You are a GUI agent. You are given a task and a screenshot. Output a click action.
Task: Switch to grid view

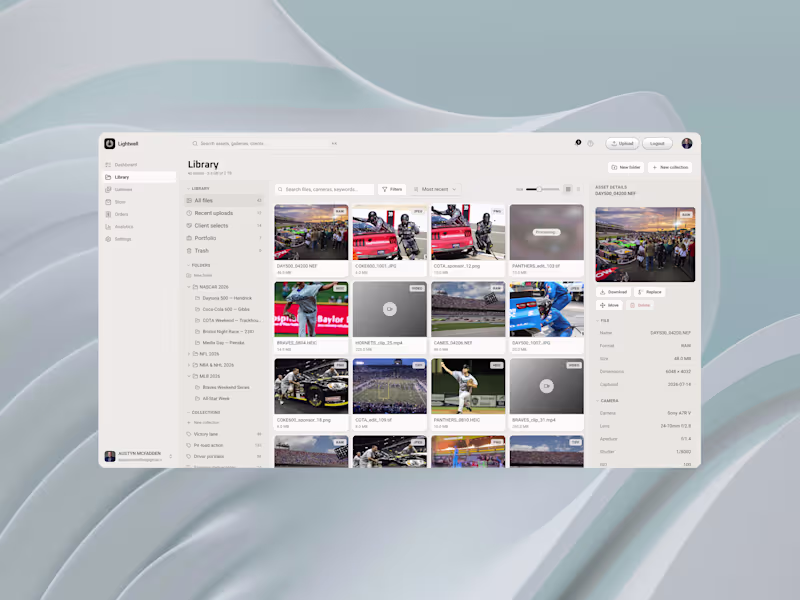pyautogui.click(x=568, y=189)
